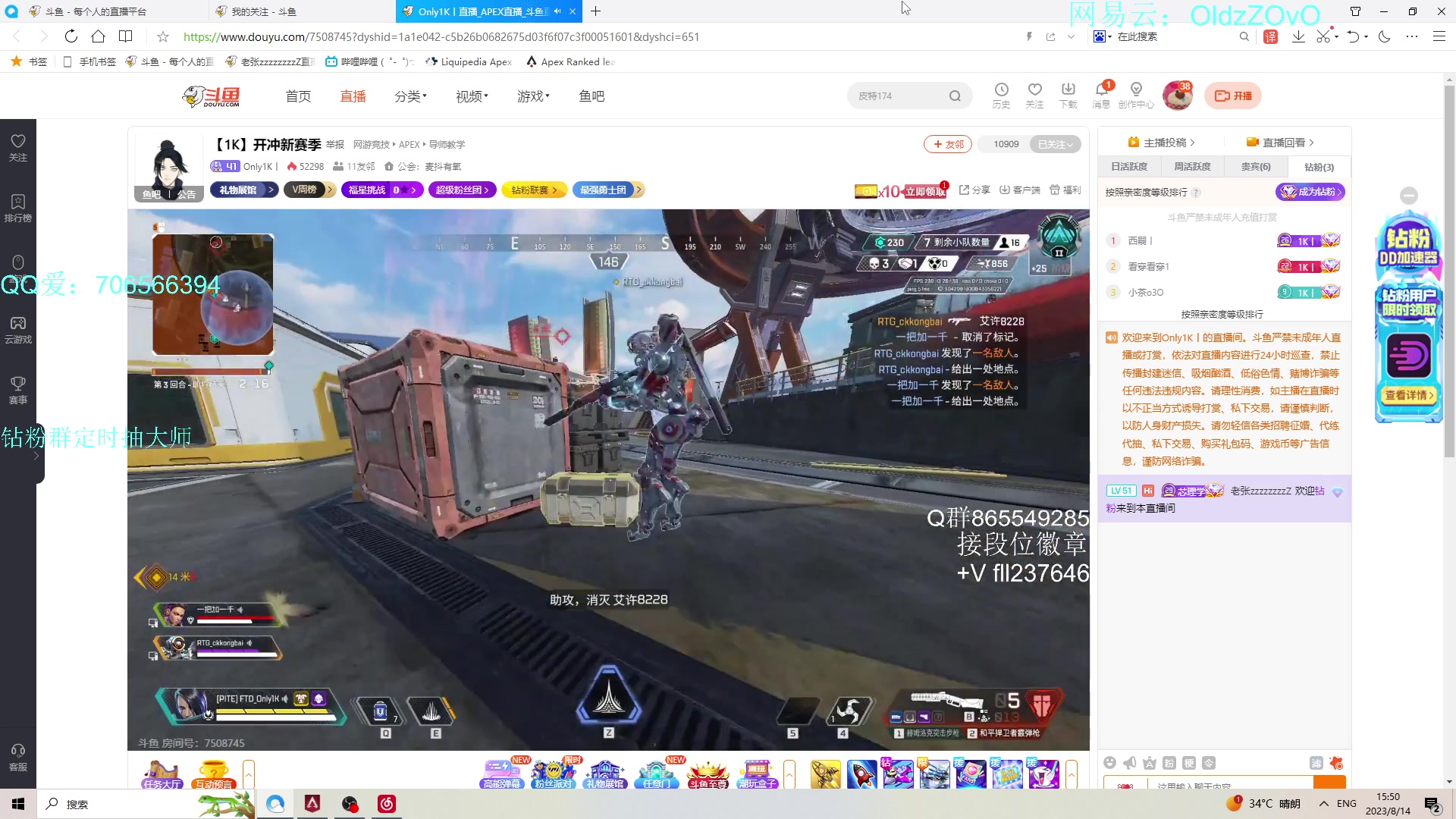
Task: Click the search magnifier in Douyu search box
Action: click(x=955, y=96)
